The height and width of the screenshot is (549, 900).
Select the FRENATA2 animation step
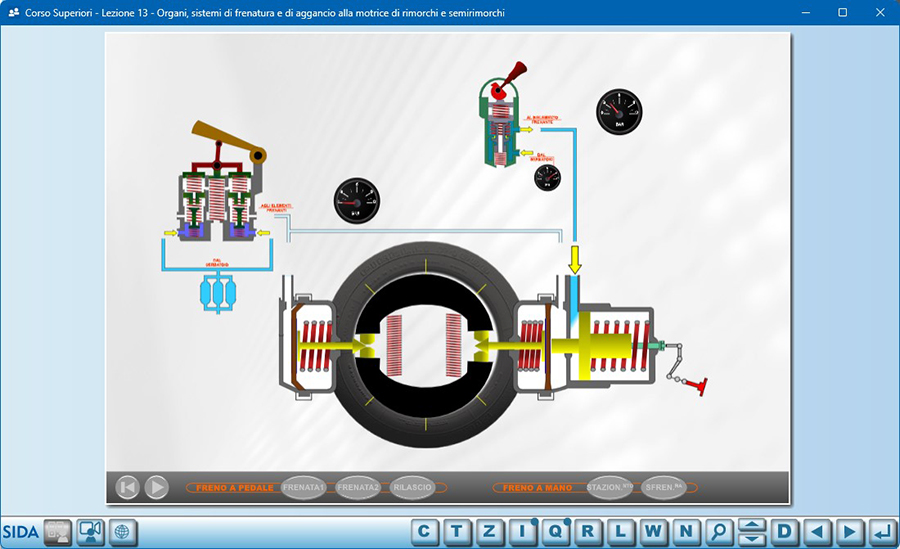(x=358, y=487)
